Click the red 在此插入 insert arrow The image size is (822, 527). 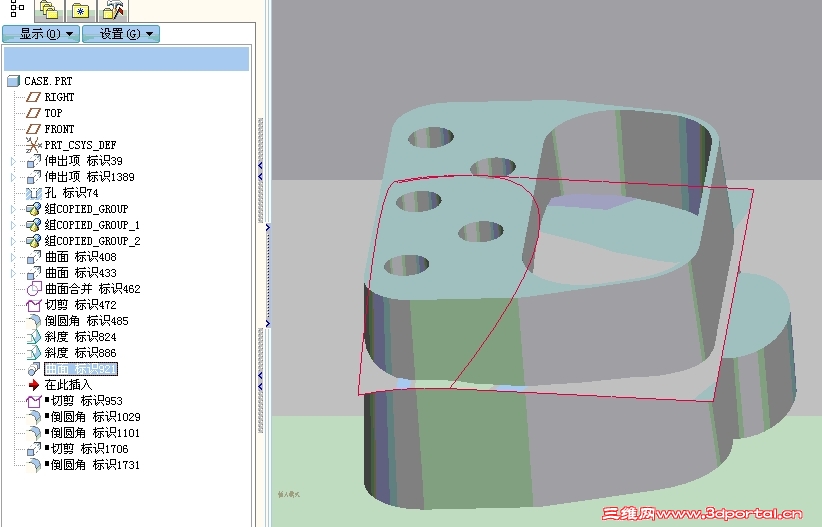click(x=34, y=385)
